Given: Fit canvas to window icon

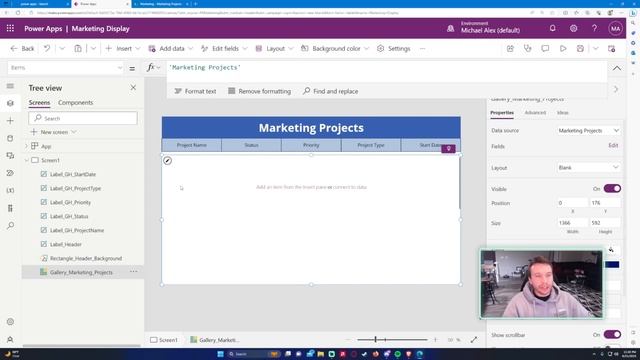Looking at the screenshot, I should point(473,340).
